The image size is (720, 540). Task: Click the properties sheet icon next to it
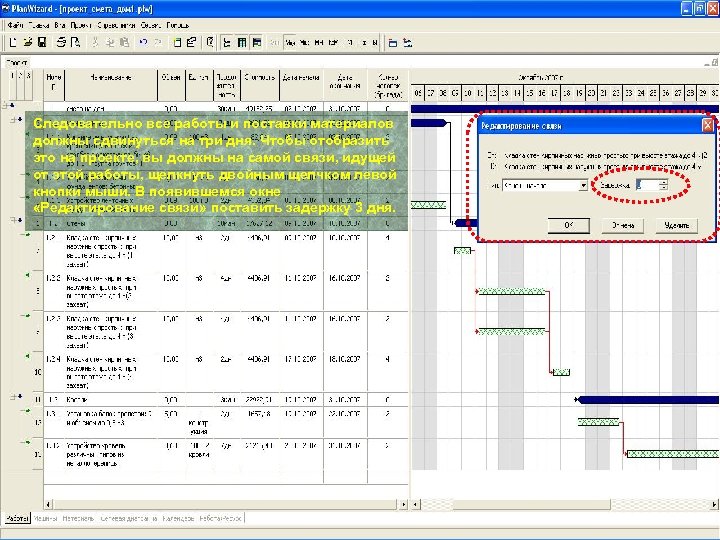click(191, 42)
